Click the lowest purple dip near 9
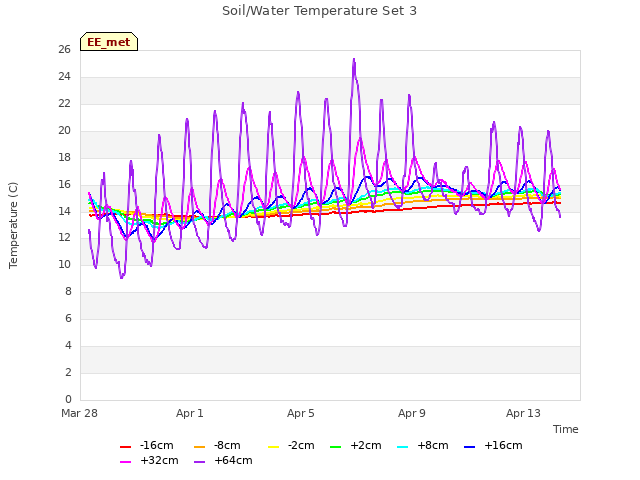640x480 pixels. pos(122,277)
